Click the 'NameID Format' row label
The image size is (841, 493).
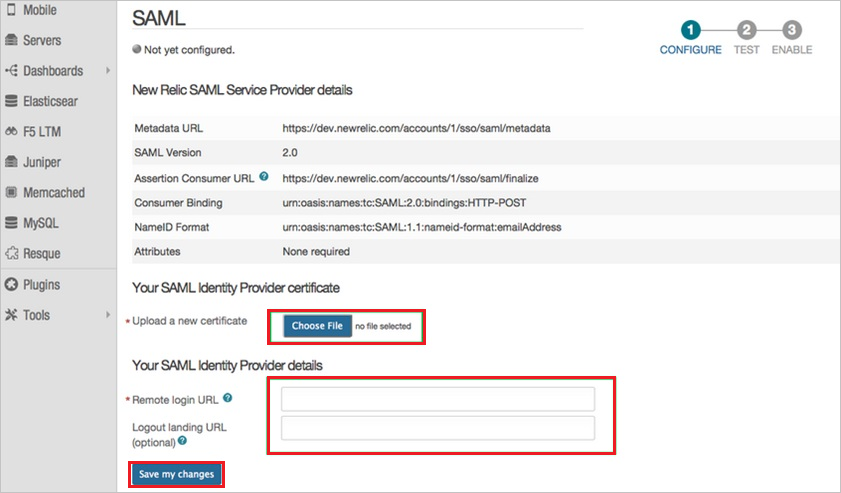(x=172, y=227)
